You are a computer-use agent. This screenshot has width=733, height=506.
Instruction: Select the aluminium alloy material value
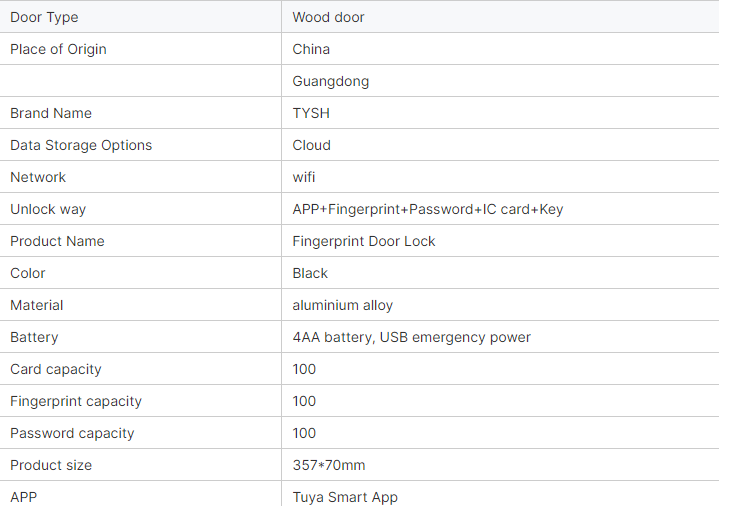tap(343, 305)
